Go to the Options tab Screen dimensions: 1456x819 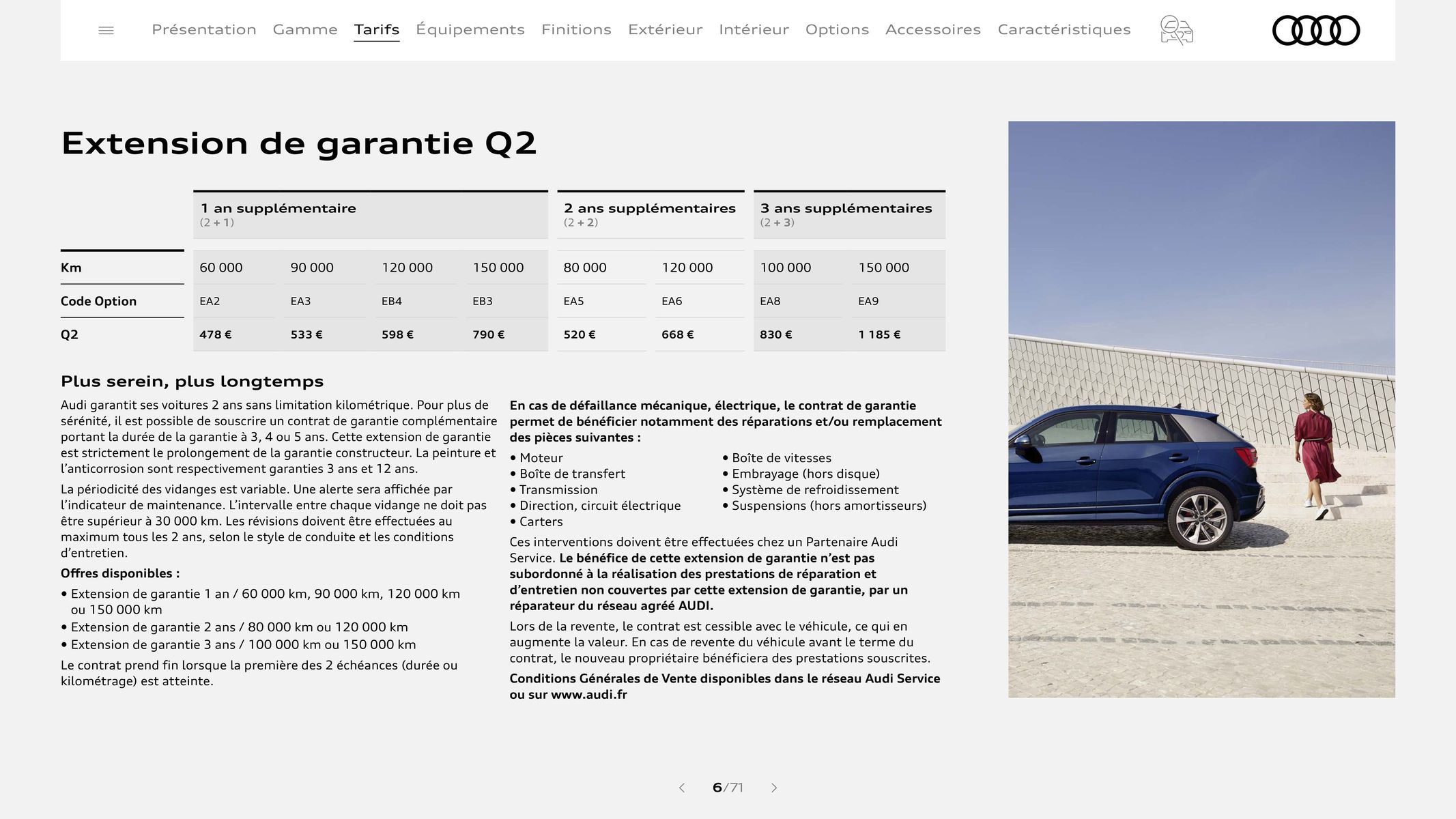point(837,29)
